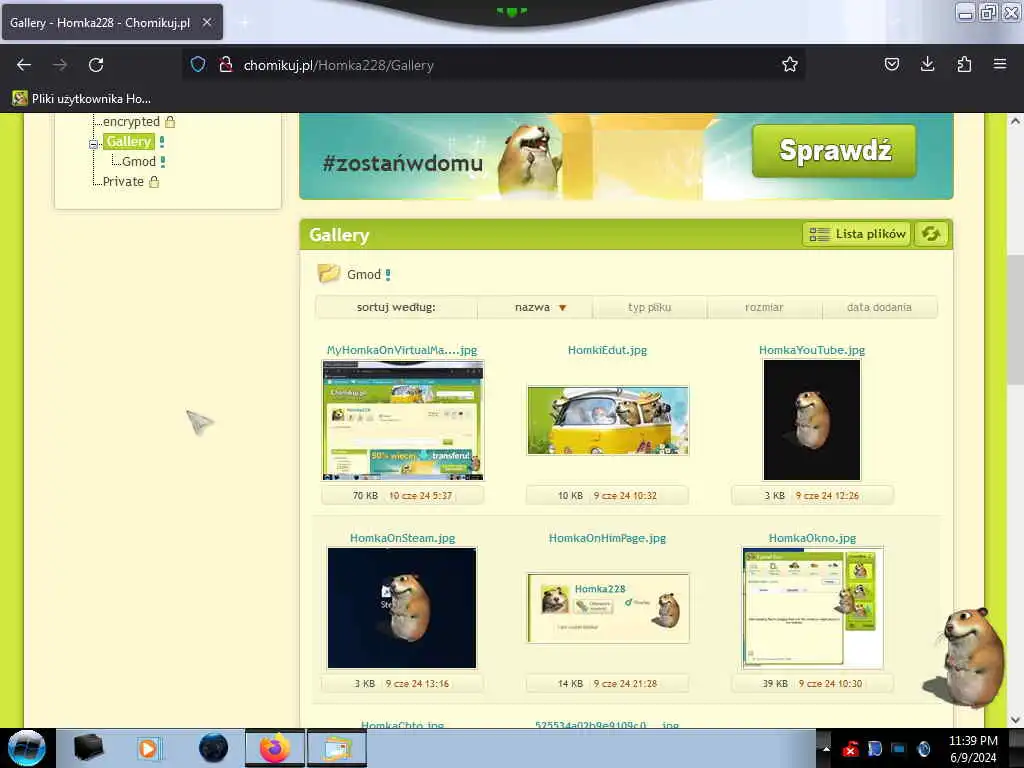
Task: Open the HomkiEdut.jpg file link
Action: point(607,350)
